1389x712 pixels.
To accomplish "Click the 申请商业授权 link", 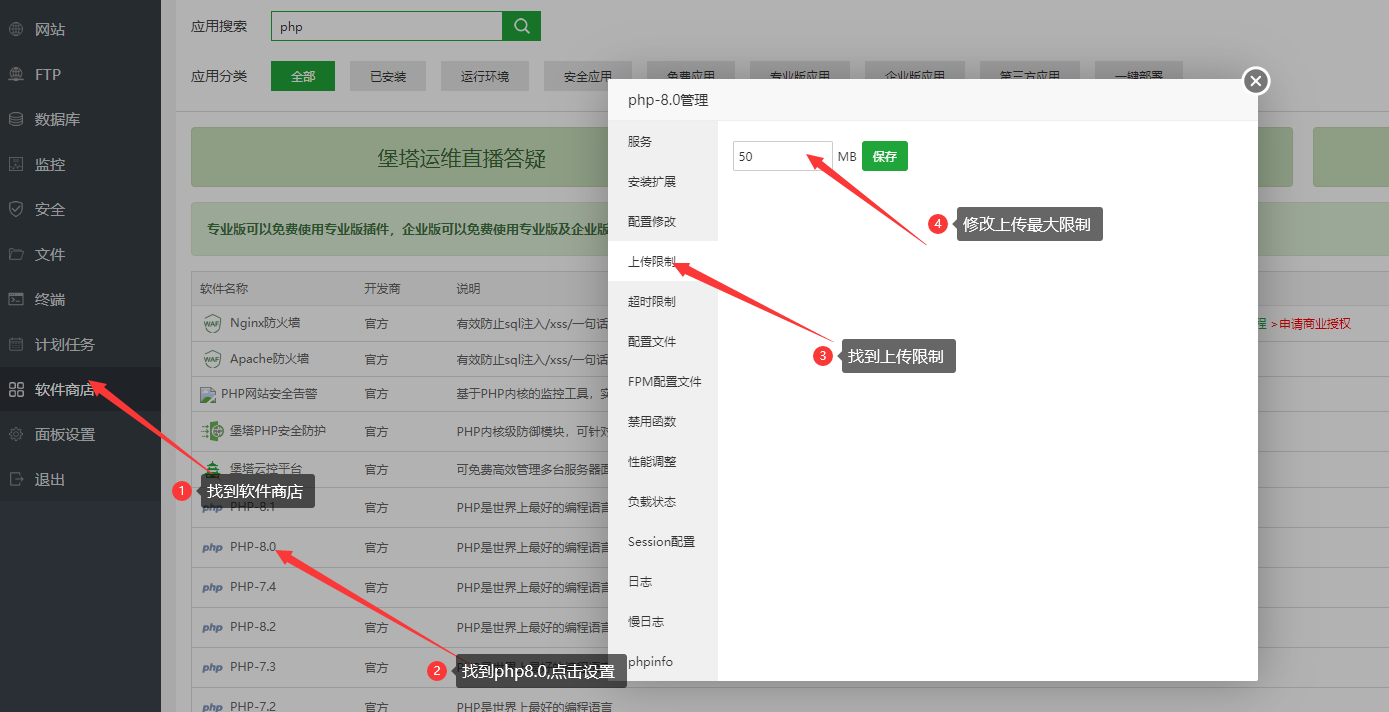I will 1314,323.
